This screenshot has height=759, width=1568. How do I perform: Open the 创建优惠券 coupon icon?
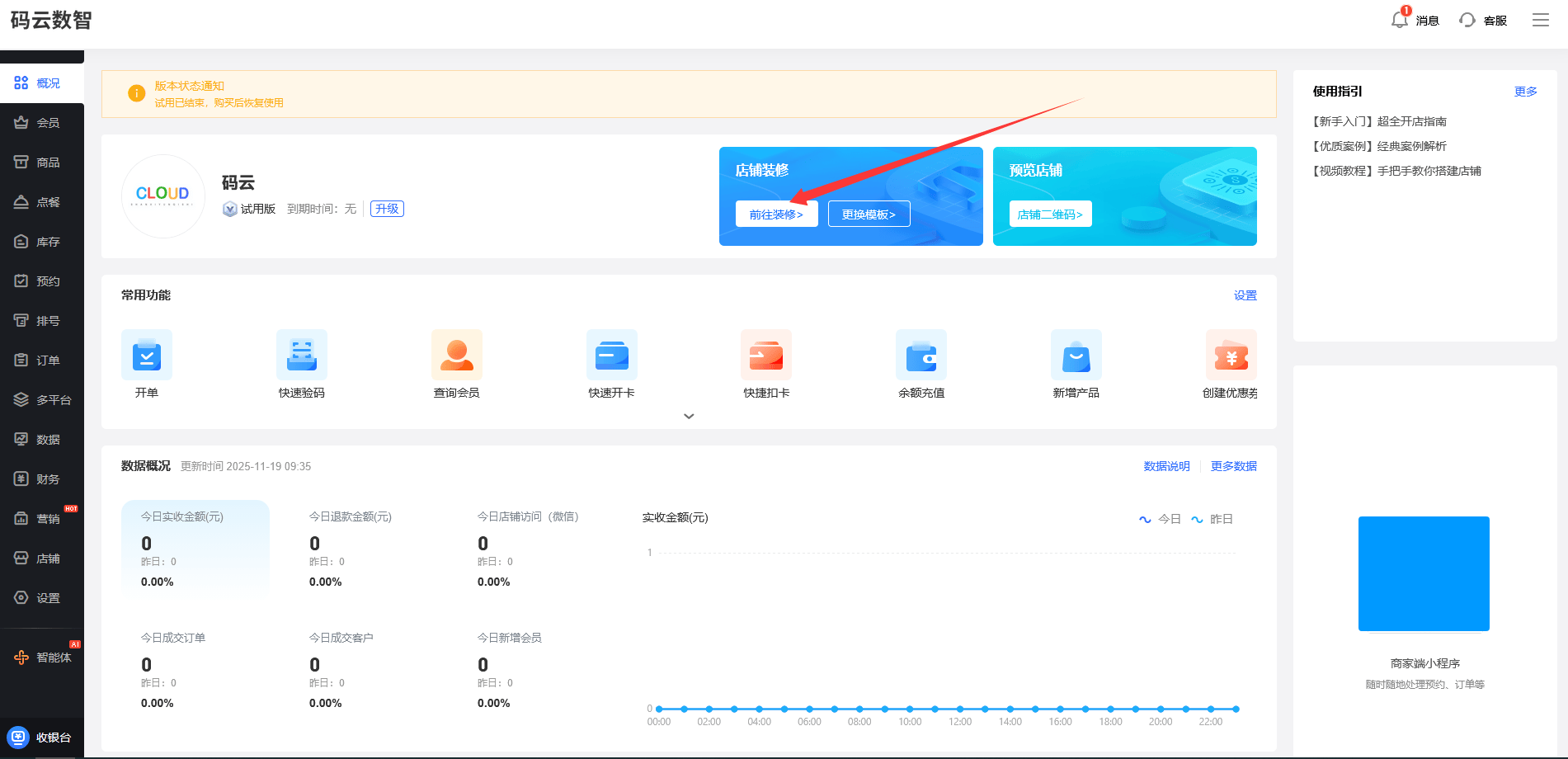[x=1231, y=355]
